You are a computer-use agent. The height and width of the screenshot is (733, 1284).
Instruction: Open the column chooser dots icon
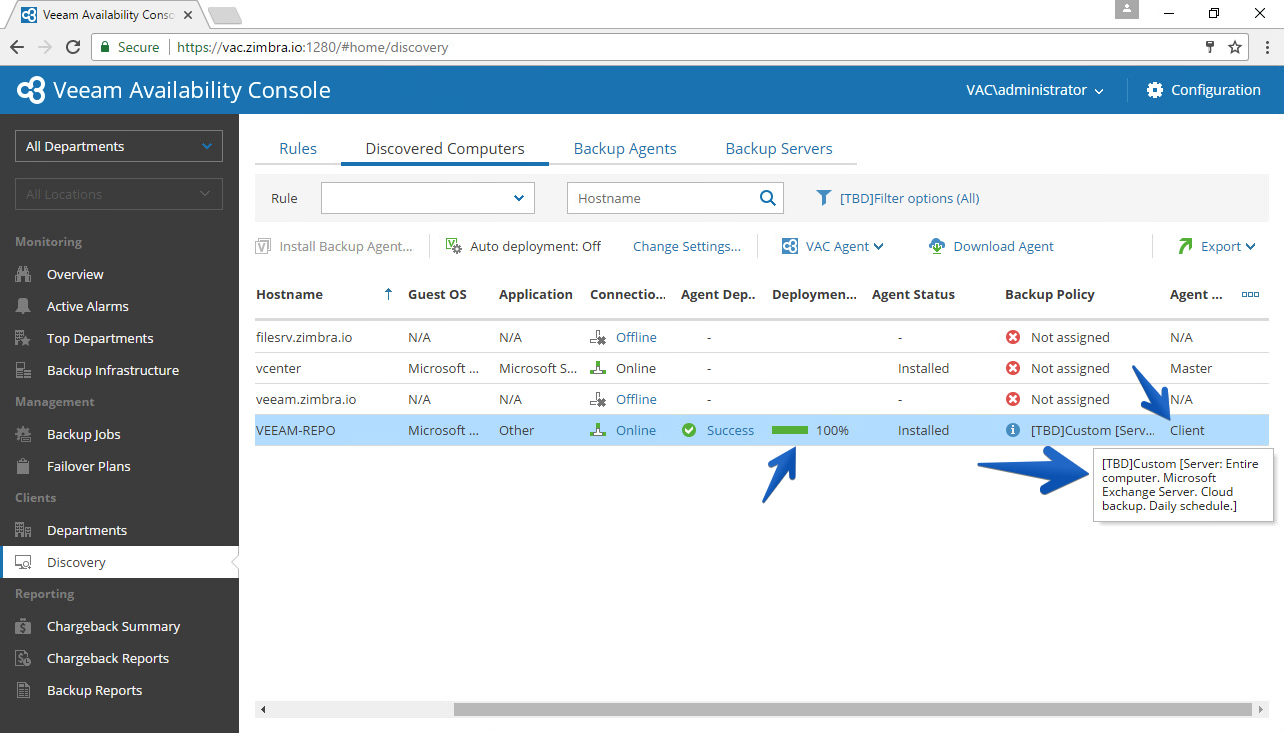(x=1250, y=294)
